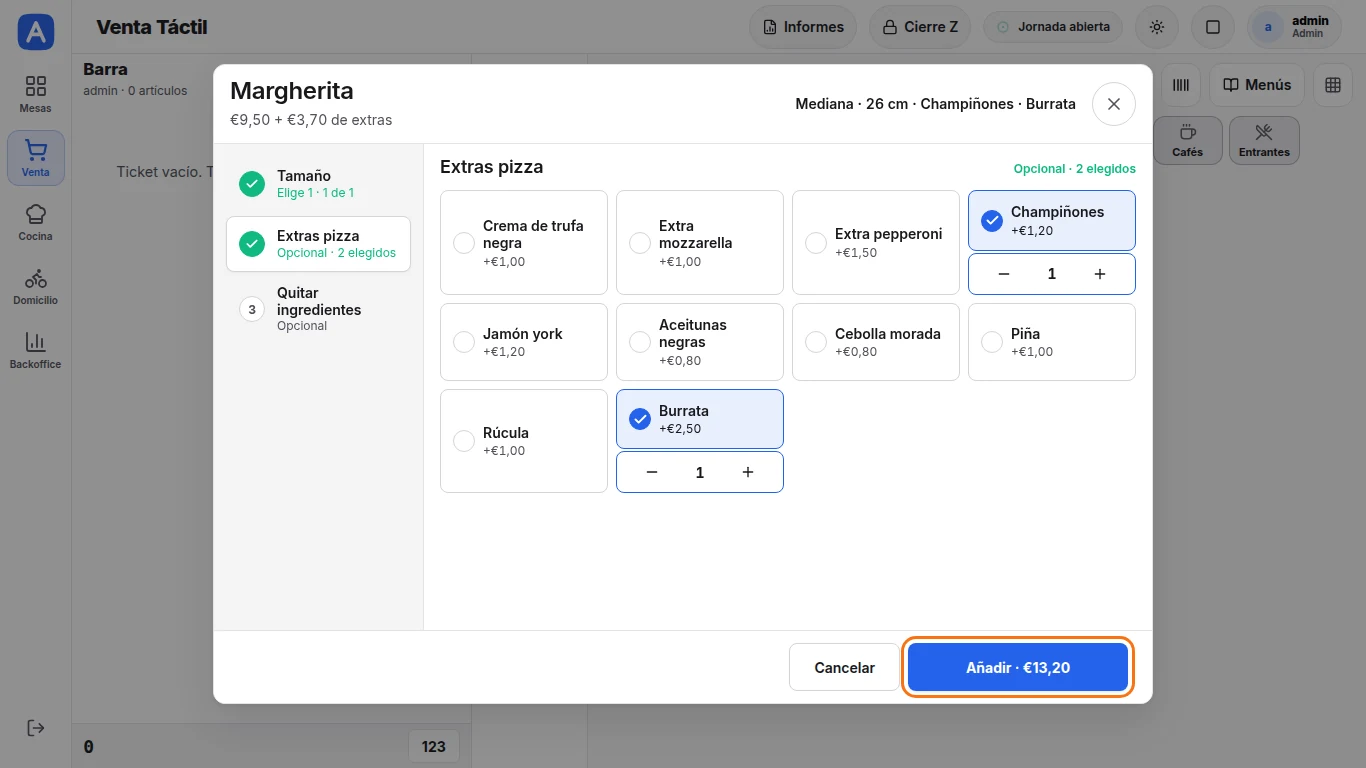Open the barcode scanner icon

click(1181, 85)
